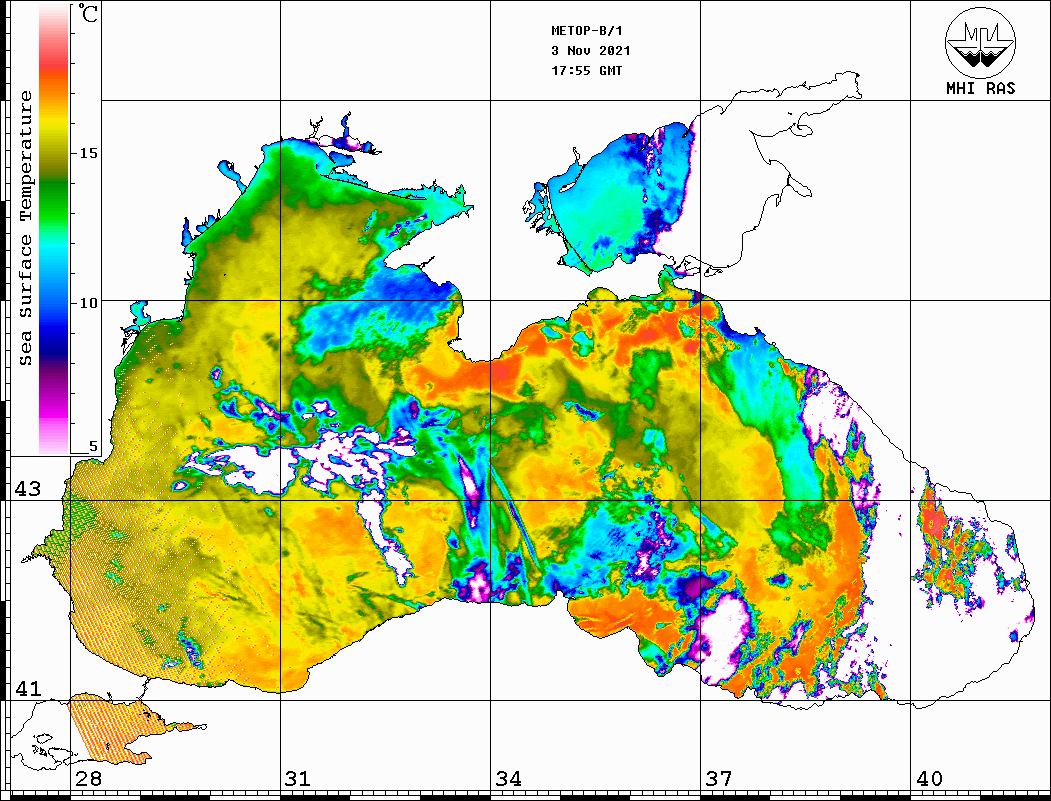This screenshot has height=801, width=1051.
Task: Click latitude label '43'
Action: pos(28,489)
